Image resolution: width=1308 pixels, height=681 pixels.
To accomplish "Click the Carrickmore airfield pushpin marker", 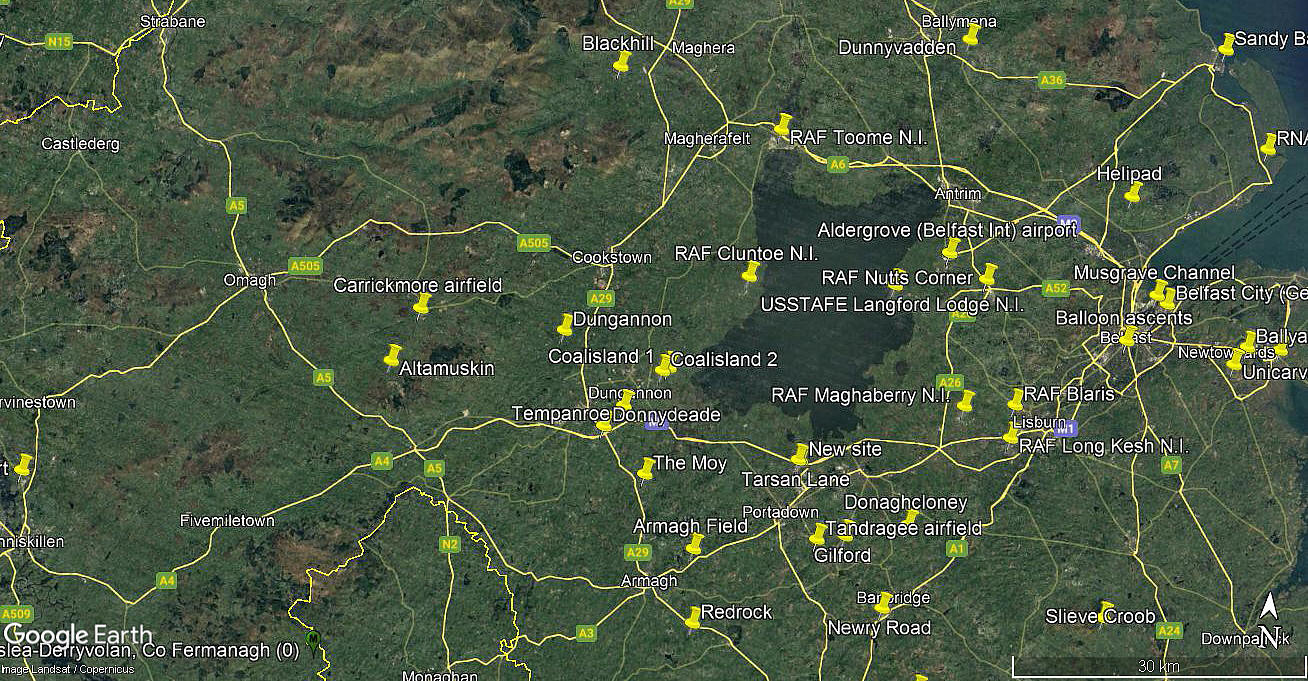I will coord(423,304).
